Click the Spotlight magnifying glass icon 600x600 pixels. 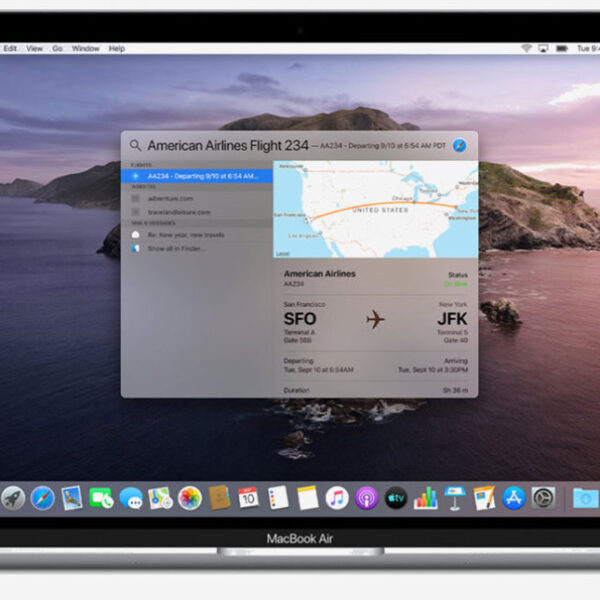(x=135, y=145)
